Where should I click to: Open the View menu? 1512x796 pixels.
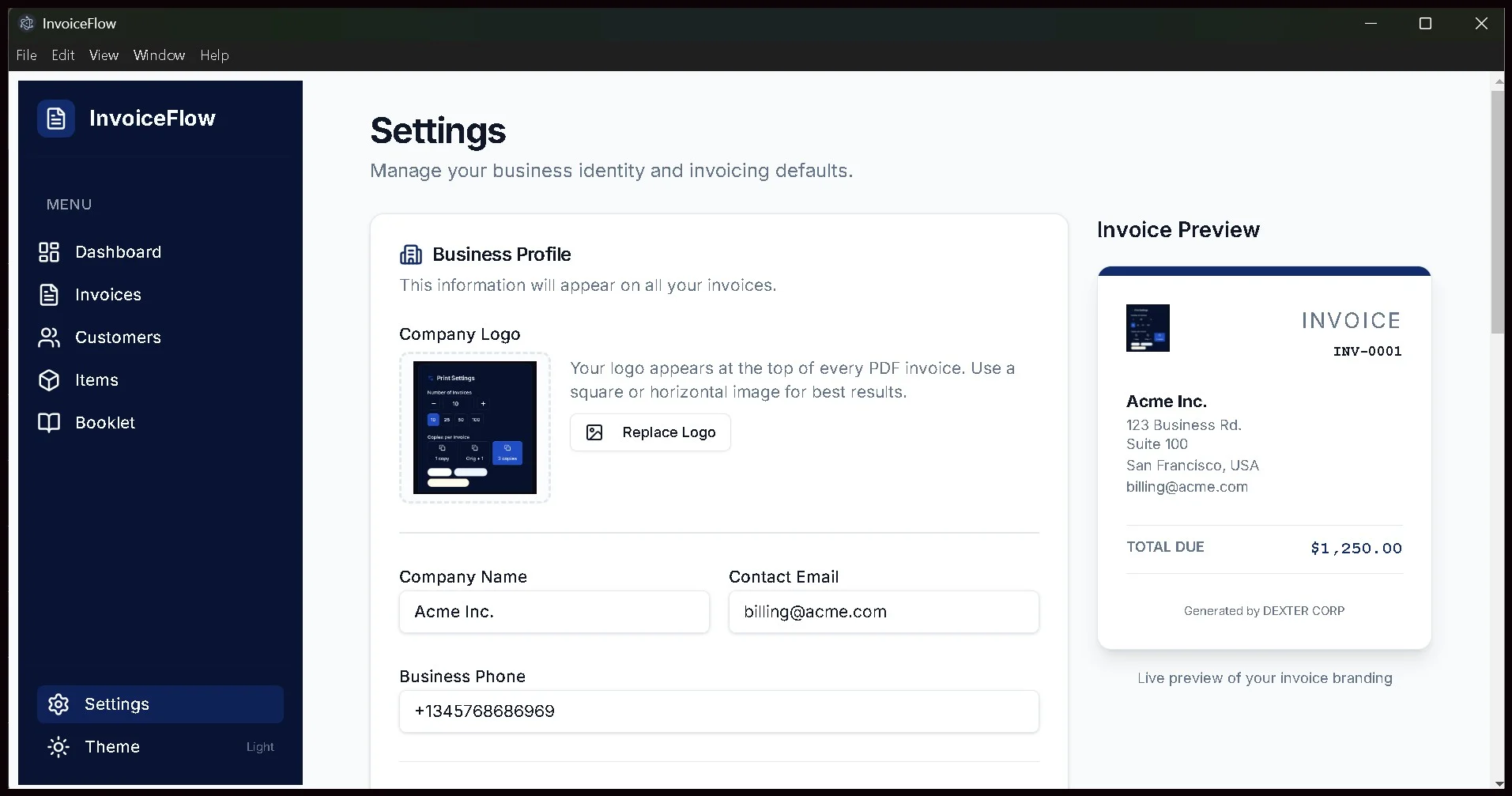104,55
